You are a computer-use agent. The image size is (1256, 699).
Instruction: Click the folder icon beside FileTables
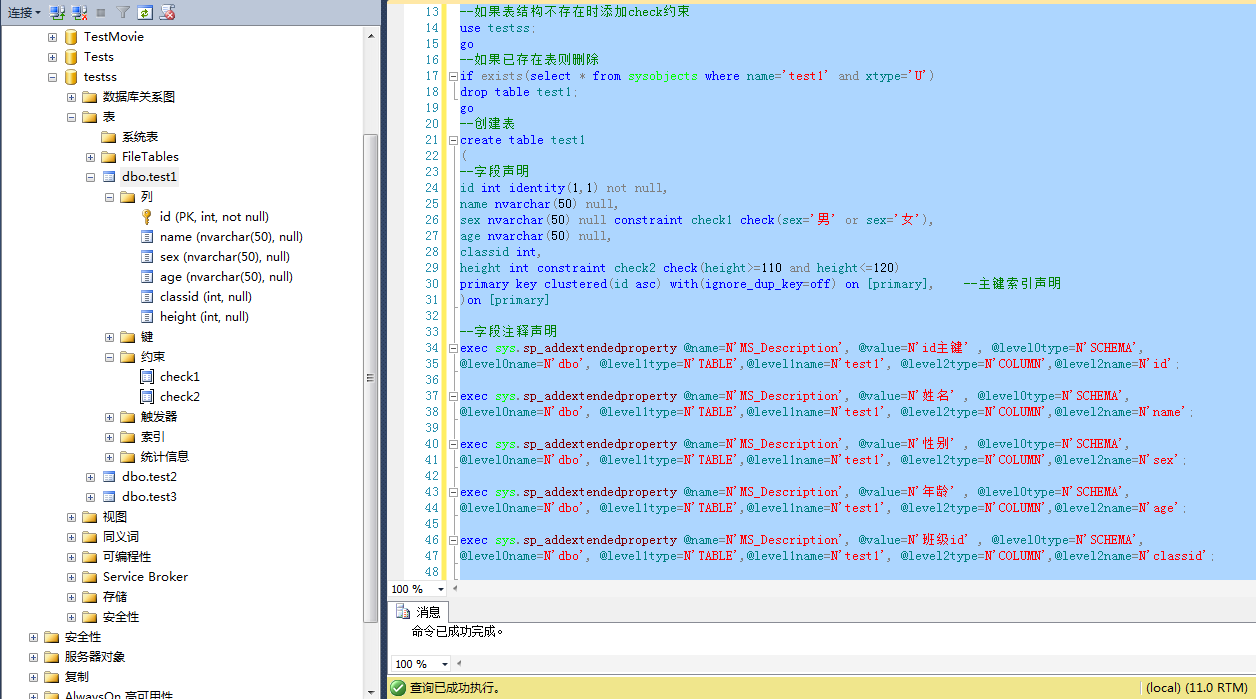109,157
